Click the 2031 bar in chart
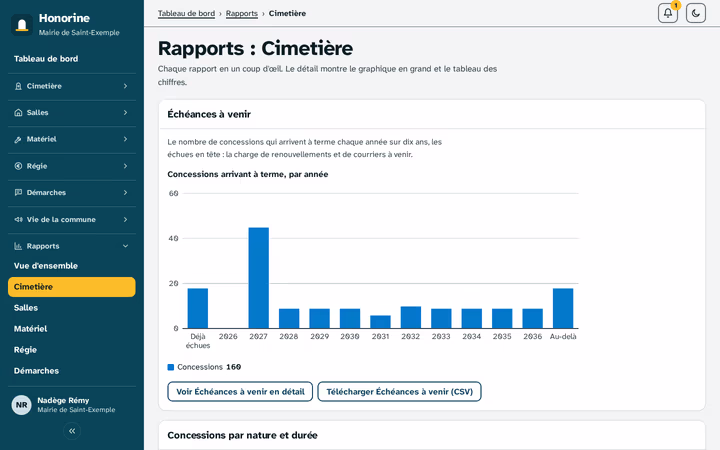720x450 pixels. tap(380, 322)
